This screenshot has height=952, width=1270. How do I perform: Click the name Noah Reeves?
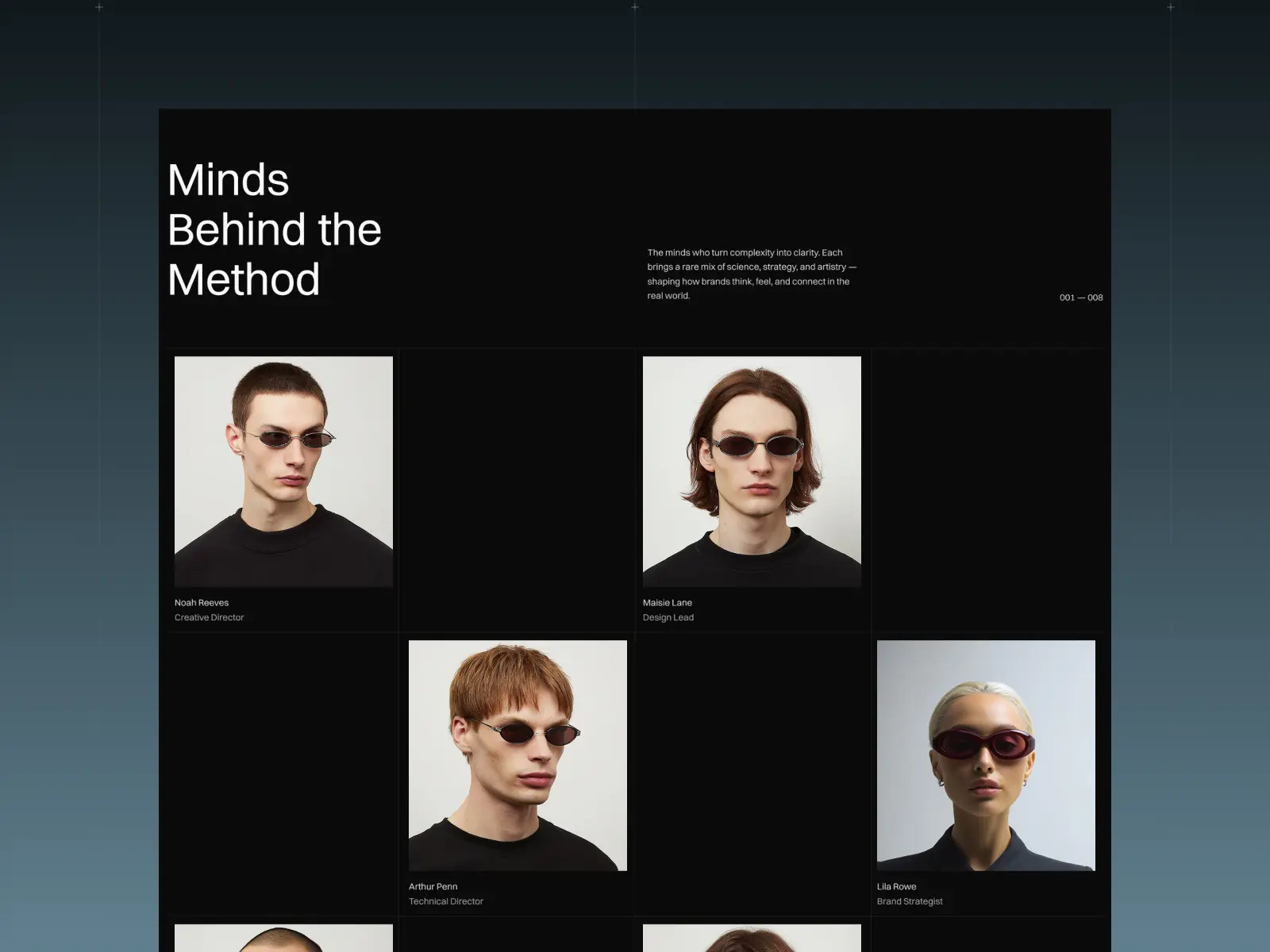click(202, 603)
